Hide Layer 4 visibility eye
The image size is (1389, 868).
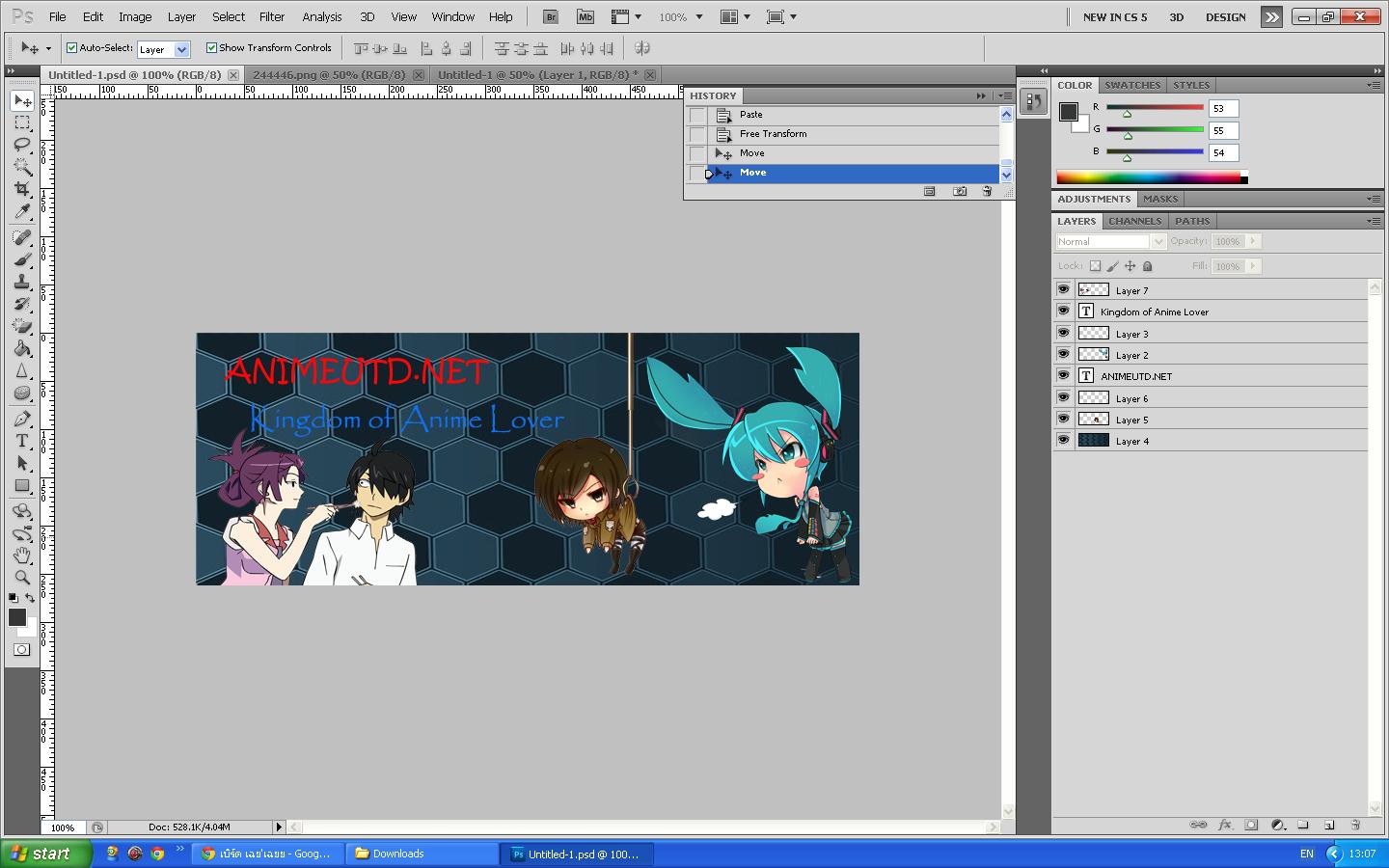1063,440
